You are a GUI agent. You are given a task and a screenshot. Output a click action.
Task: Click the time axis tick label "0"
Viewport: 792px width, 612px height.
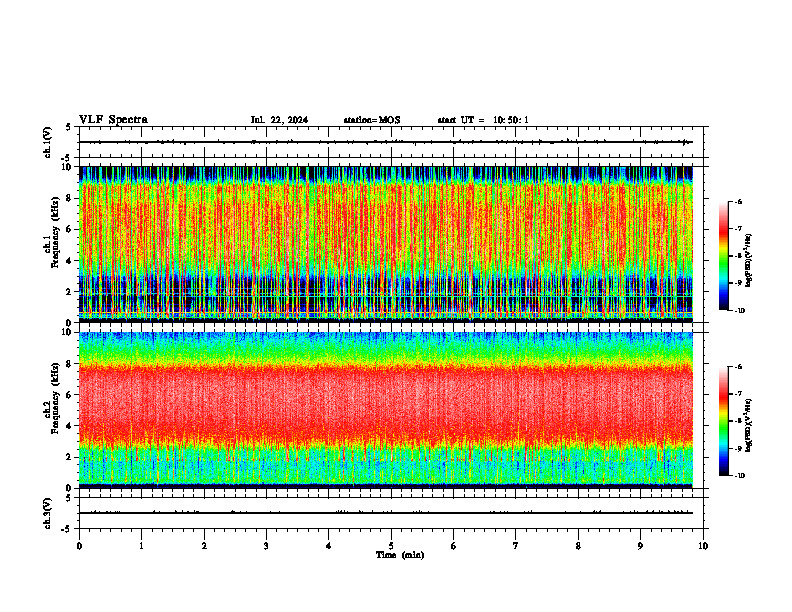(79, 546)
